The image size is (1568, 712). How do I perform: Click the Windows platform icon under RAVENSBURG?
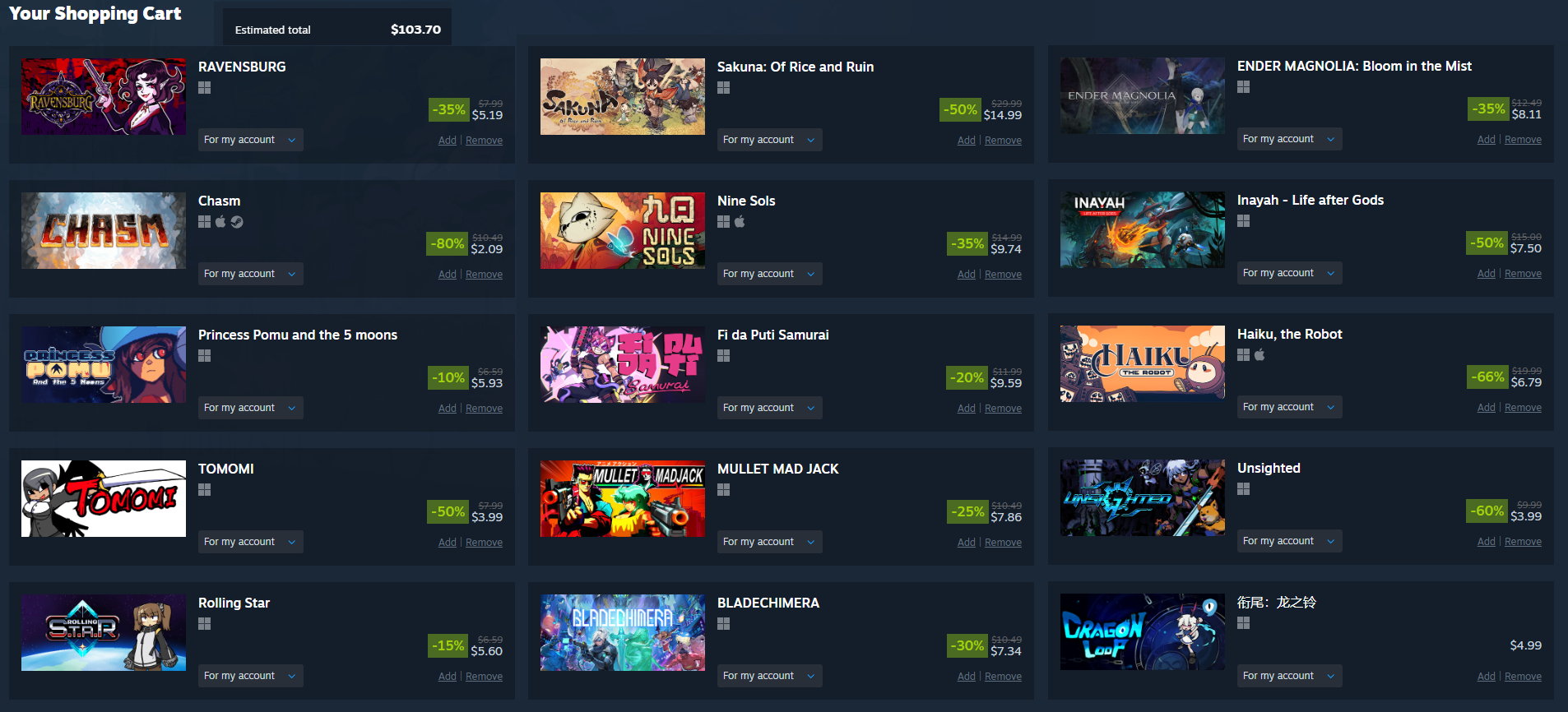205,88
